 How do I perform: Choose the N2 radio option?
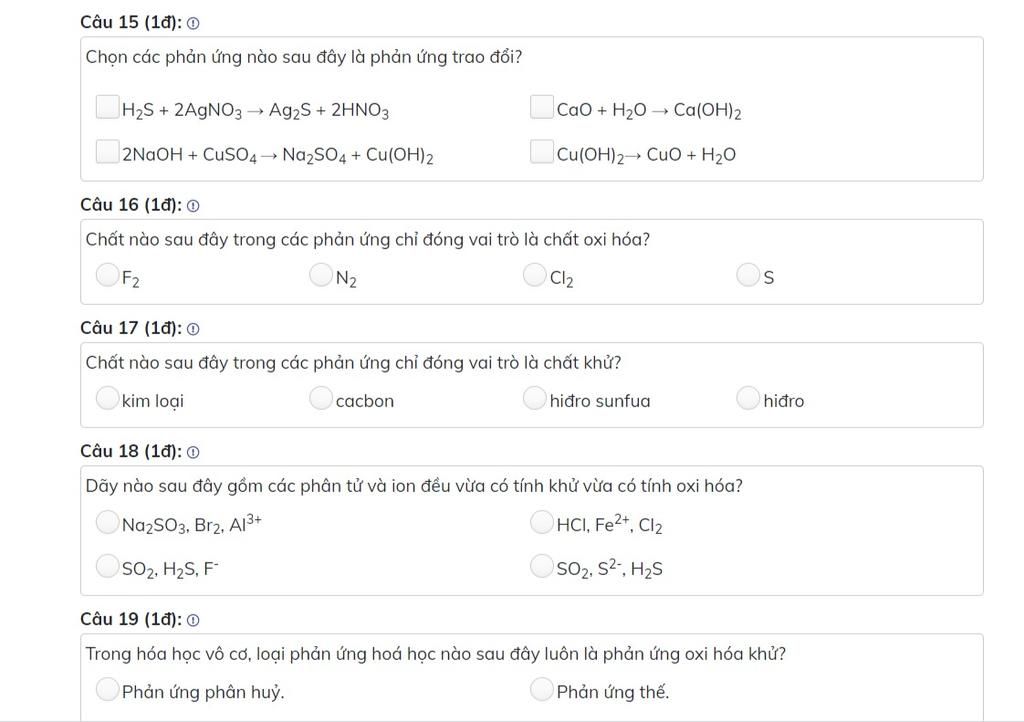click(321, 275)
